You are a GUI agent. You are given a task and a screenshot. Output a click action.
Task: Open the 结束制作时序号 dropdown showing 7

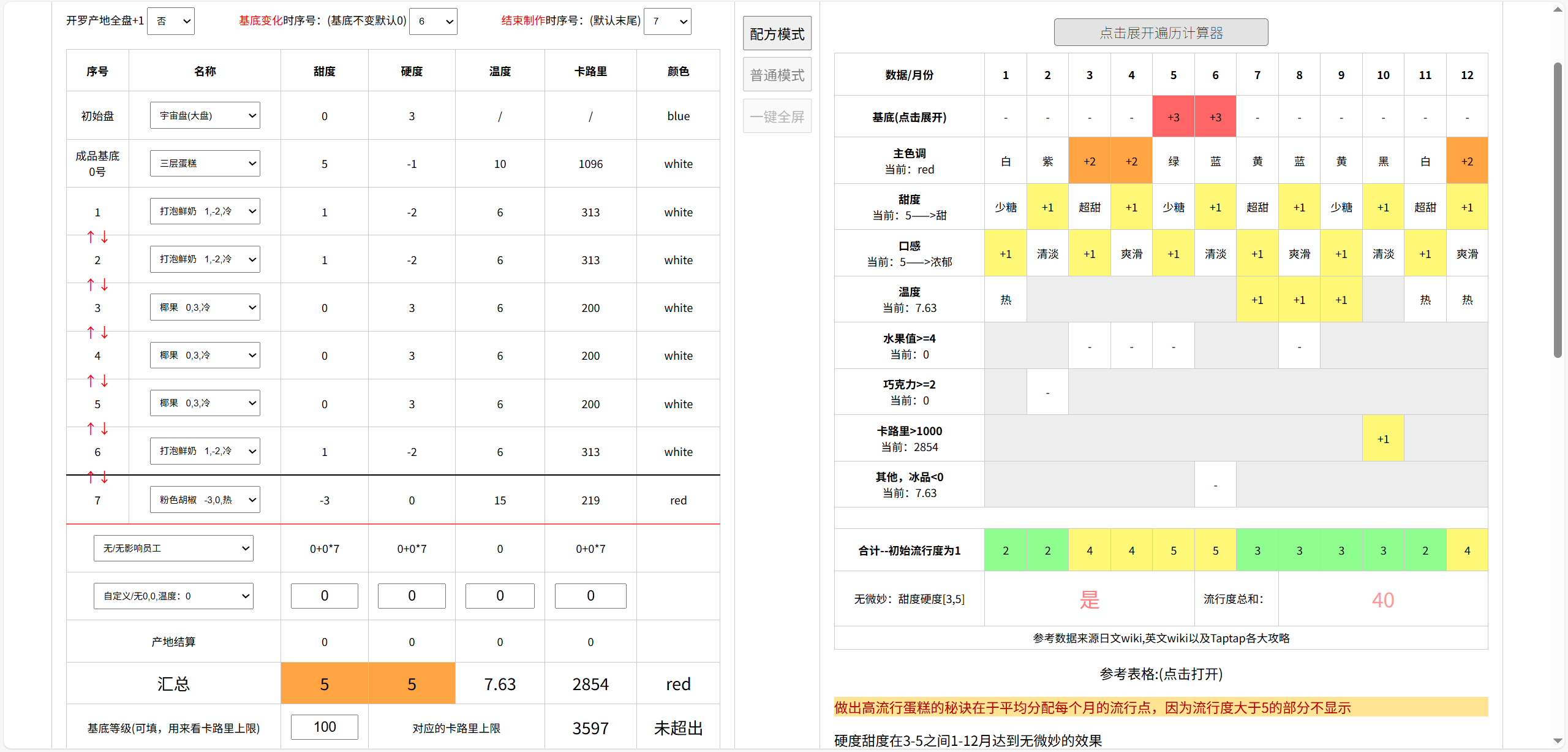668,21
